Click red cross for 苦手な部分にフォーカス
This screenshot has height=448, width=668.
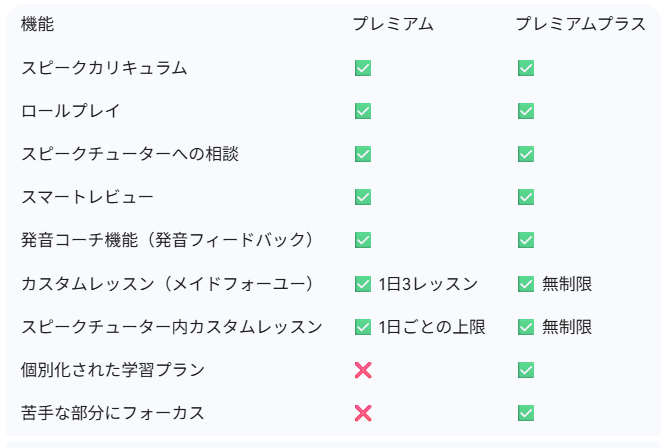[x=363, y=413]
